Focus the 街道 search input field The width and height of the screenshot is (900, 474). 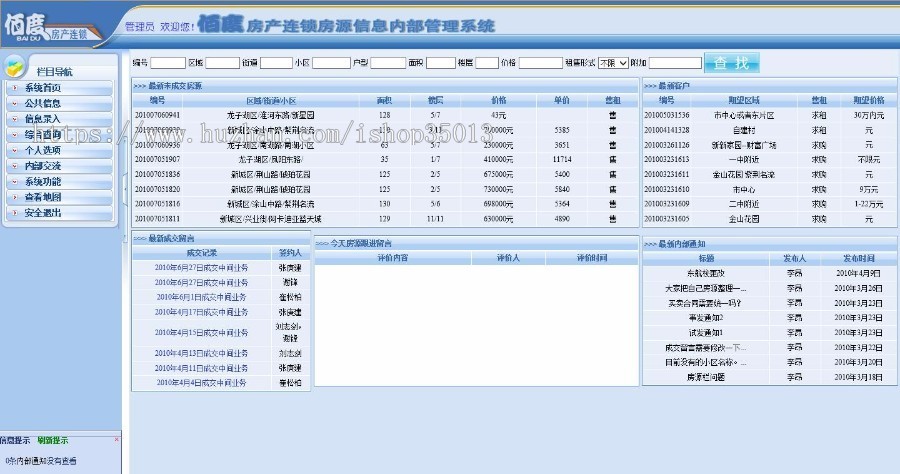276,63
